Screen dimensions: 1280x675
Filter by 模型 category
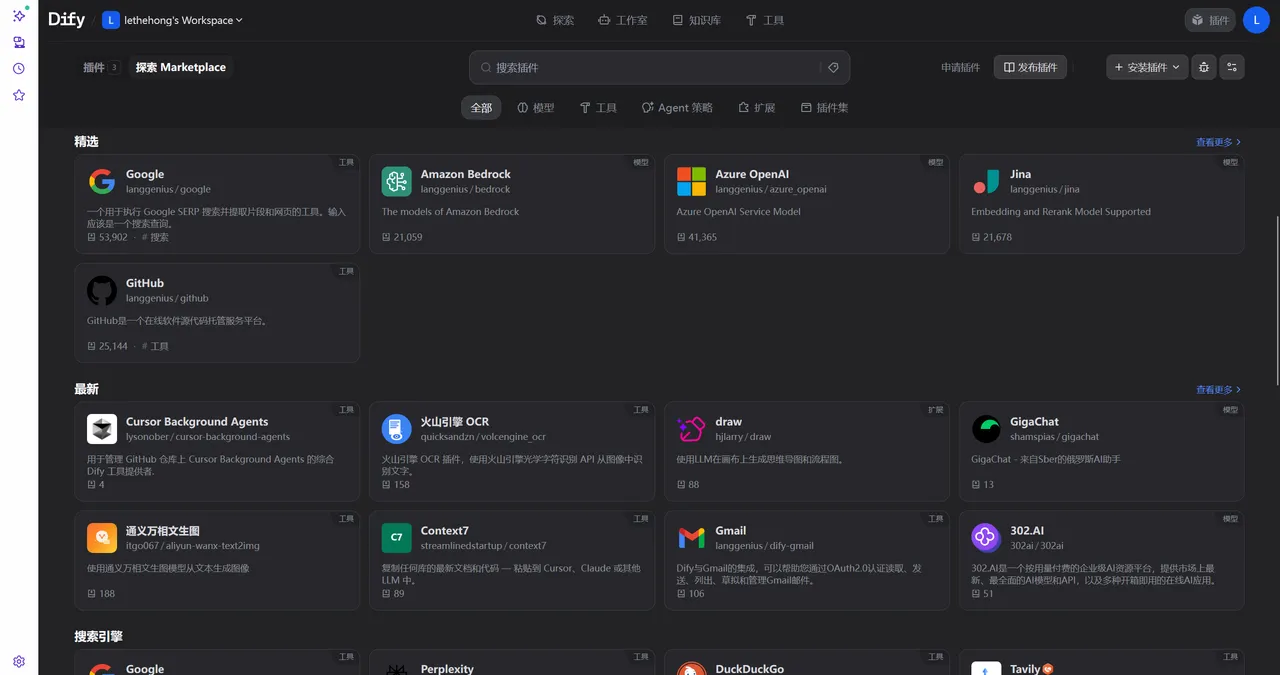tap(535, 107)
